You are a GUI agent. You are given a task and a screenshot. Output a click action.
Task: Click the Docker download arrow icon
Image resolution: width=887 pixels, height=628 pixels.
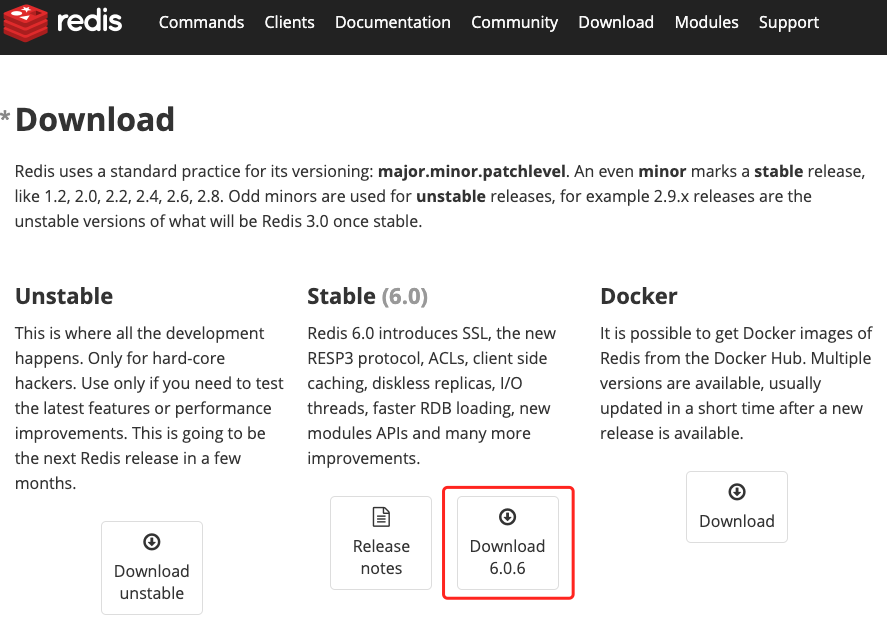click(737, 492)
